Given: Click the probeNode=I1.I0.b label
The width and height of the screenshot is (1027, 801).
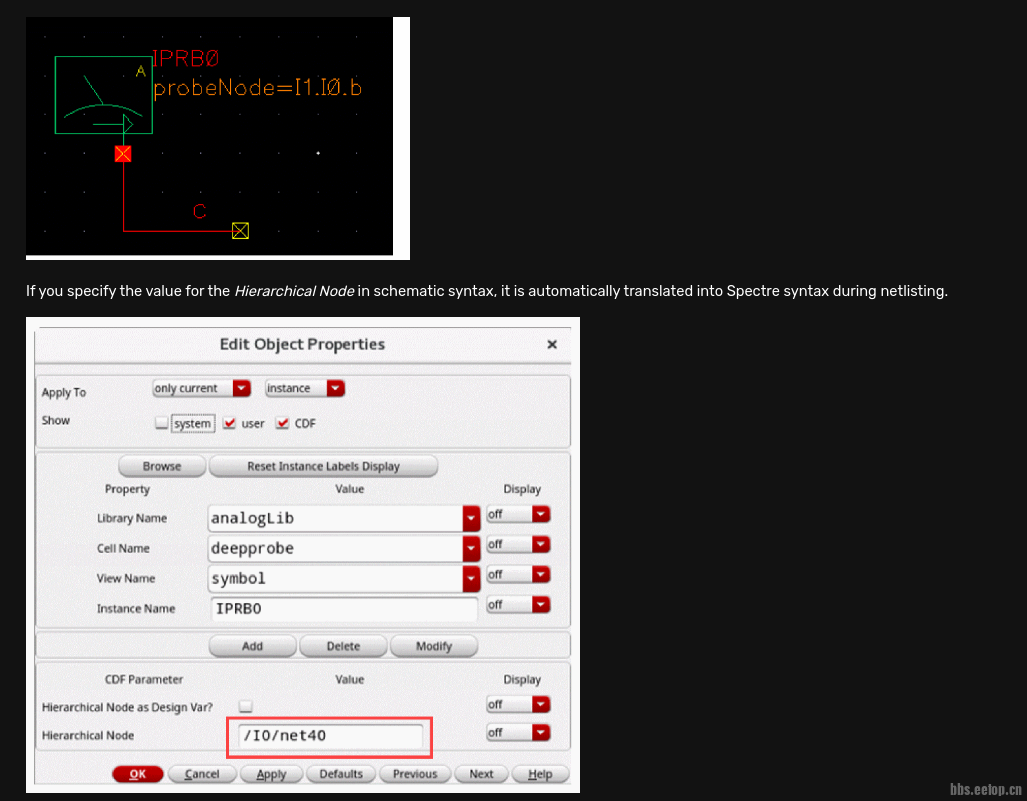Looking at the screenshot, I should [x=257, y=88].
